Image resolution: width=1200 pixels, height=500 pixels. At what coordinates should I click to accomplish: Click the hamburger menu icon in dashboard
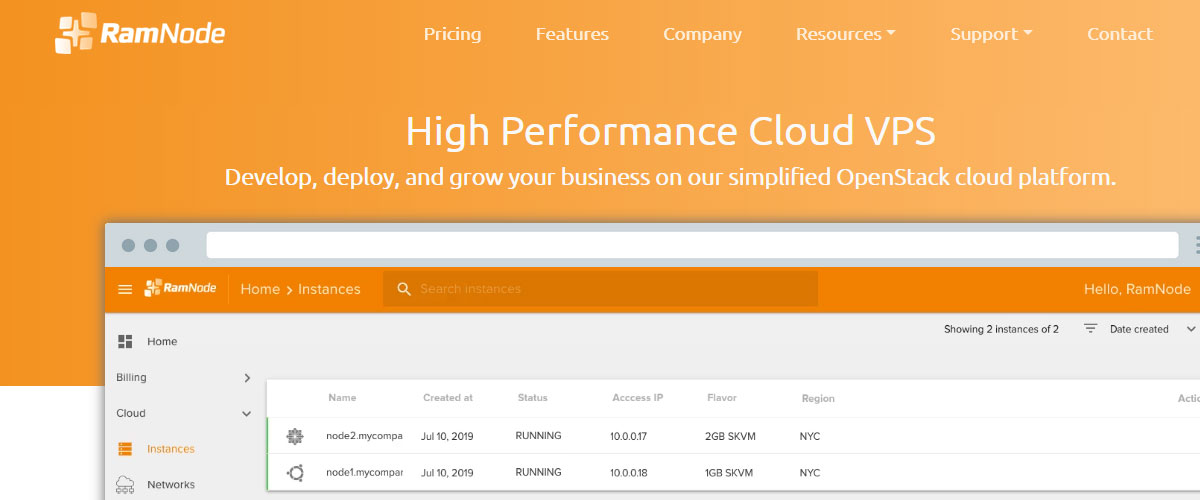click(x=125, y=289)
